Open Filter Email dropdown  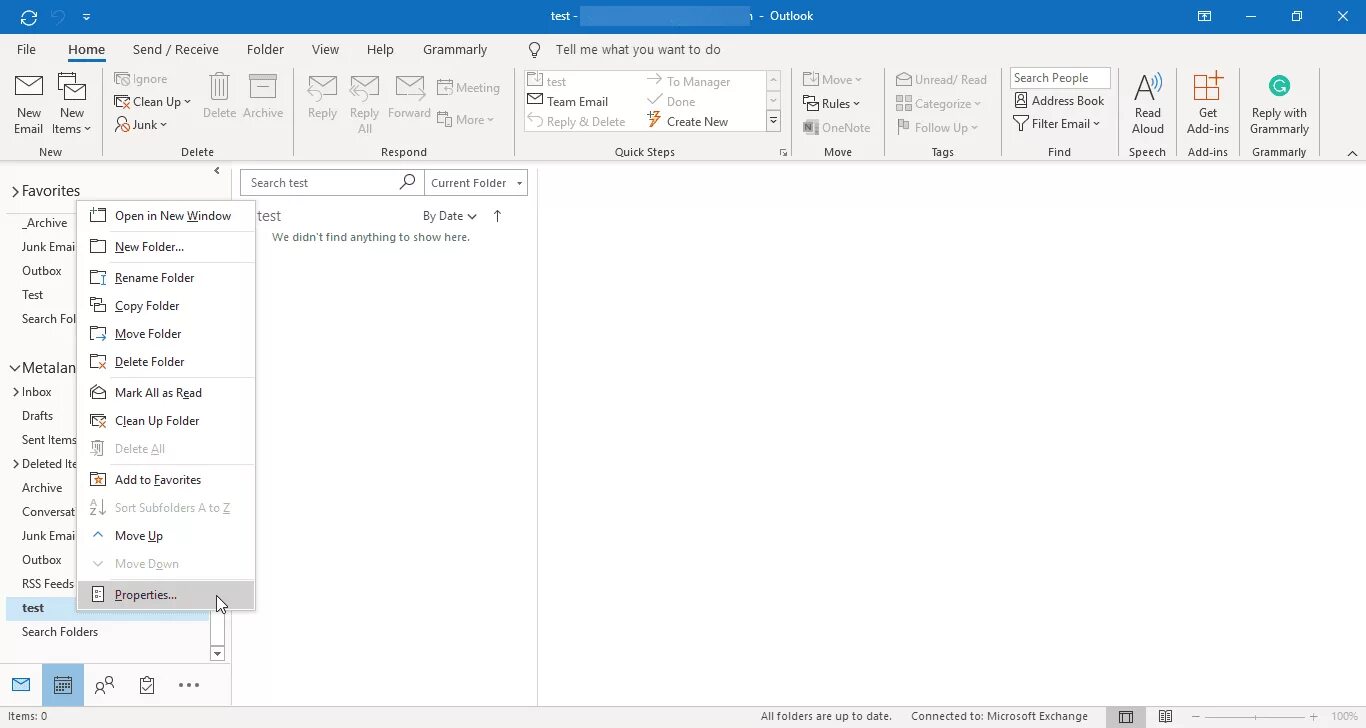click(1057, 124)
